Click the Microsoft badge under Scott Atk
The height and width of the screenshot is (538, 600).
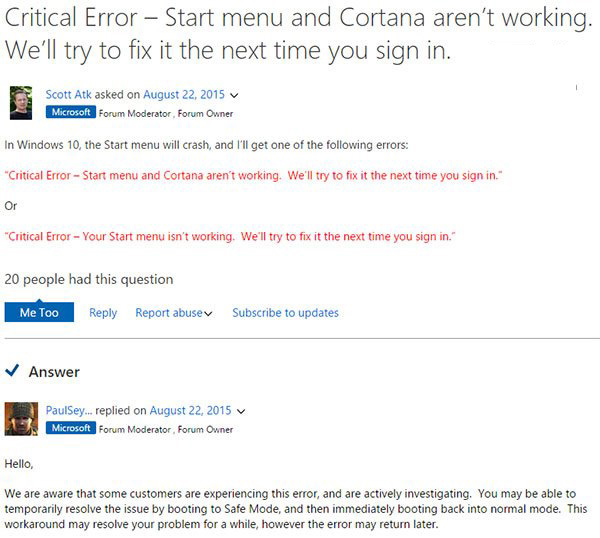point(70,112)
